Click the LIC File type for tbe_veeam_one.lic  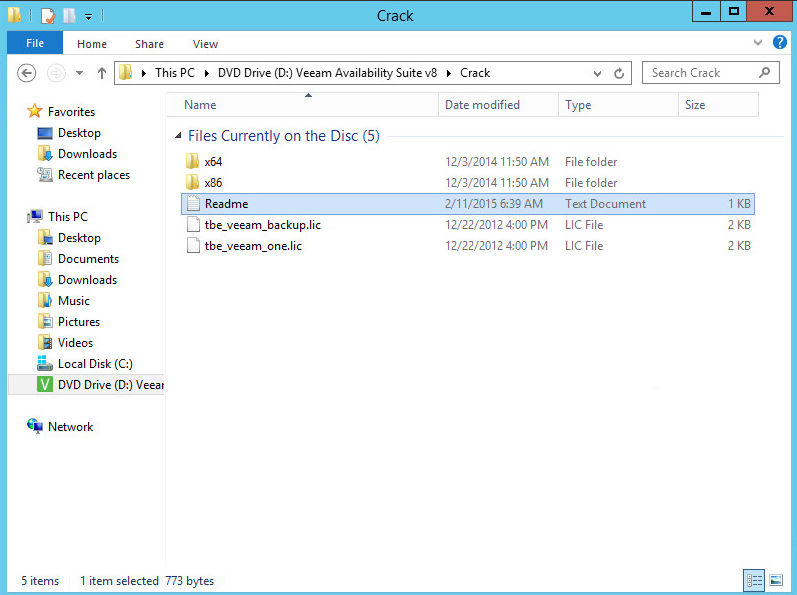coord(584,246)
